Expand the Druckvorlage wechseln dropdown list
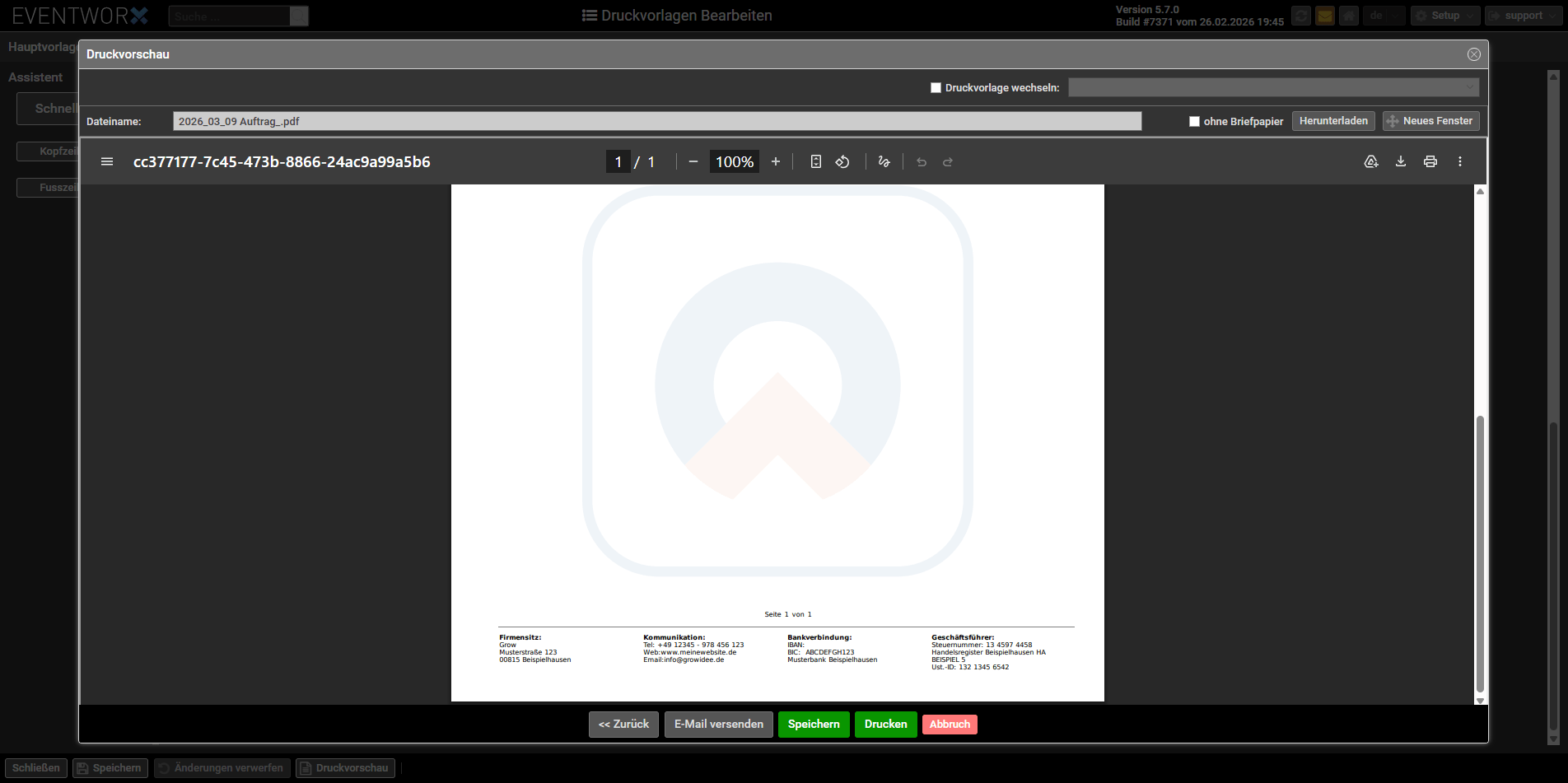 1273,87
